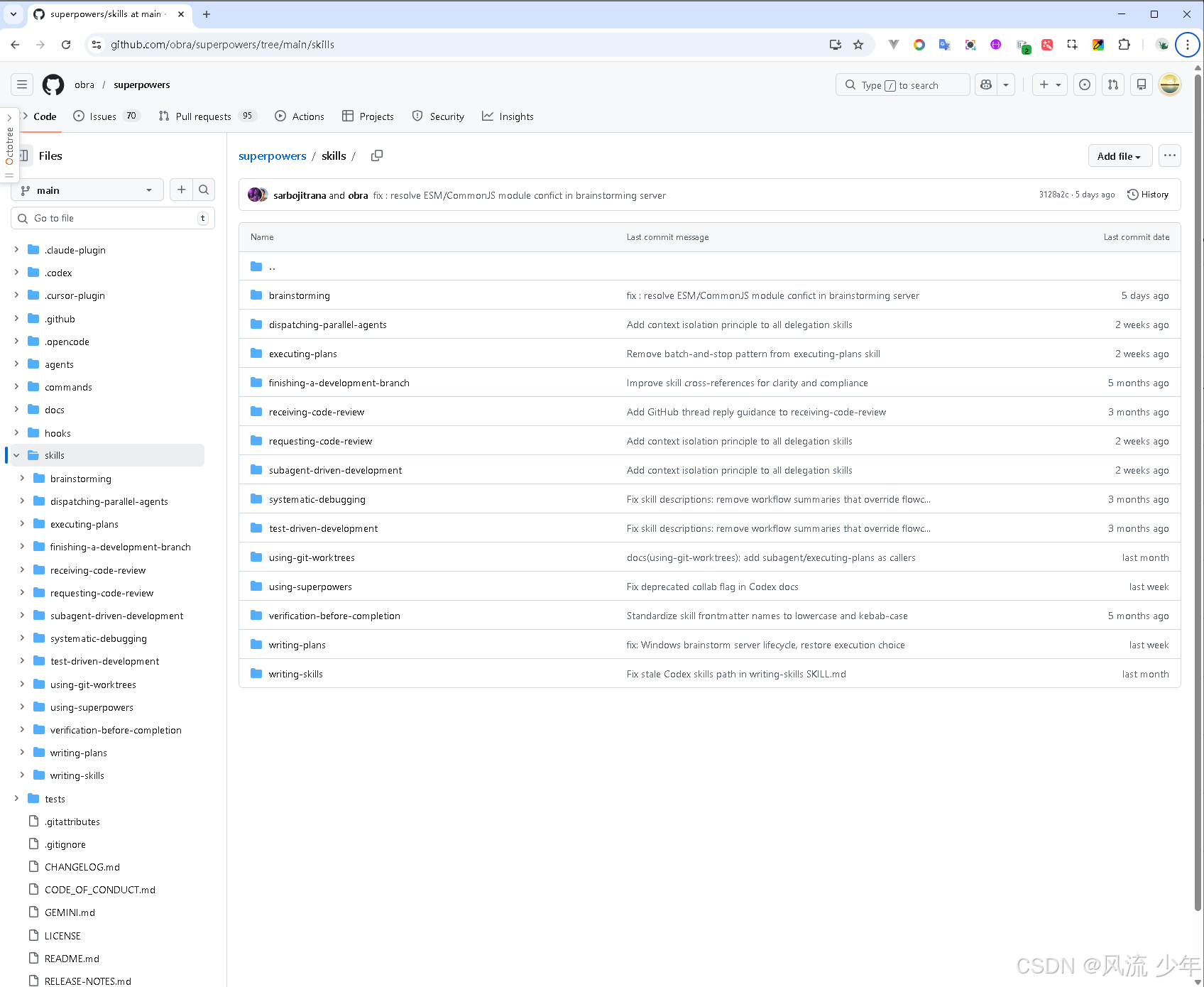Open the notifications inbox icon

coord(1142,84)
